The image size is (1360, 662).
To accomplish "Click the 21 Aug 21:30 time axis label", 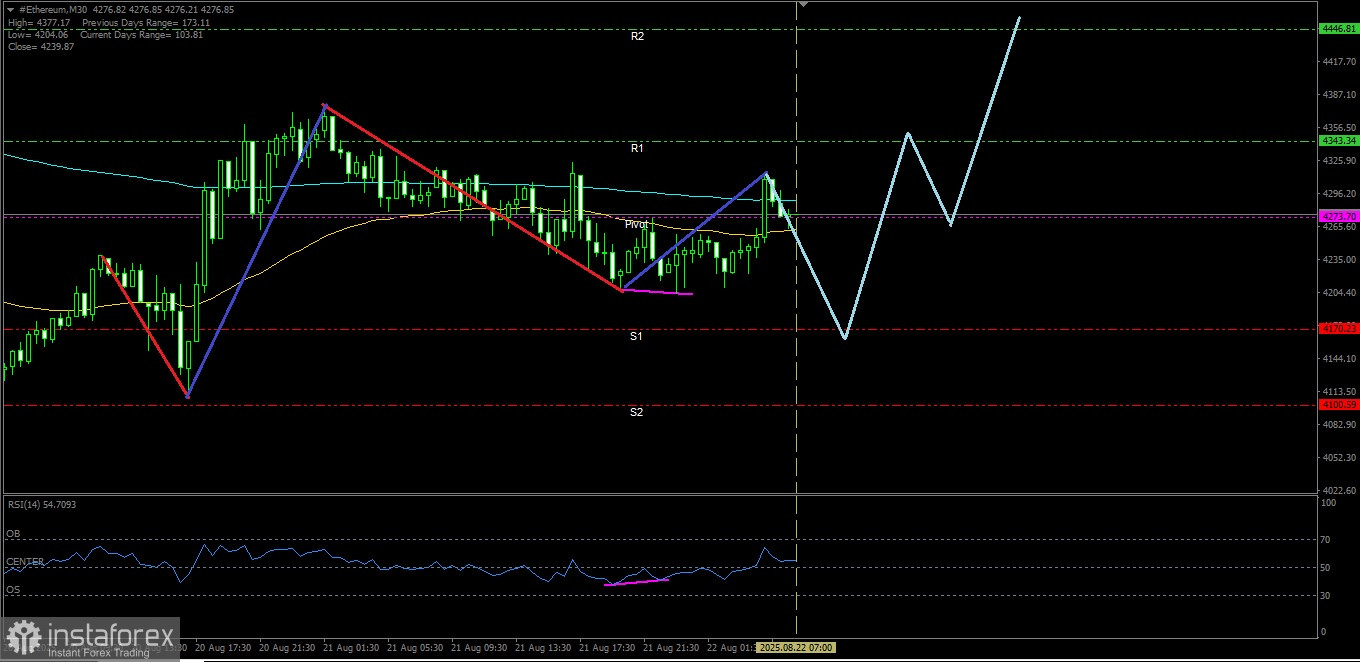I will point(671,648).
